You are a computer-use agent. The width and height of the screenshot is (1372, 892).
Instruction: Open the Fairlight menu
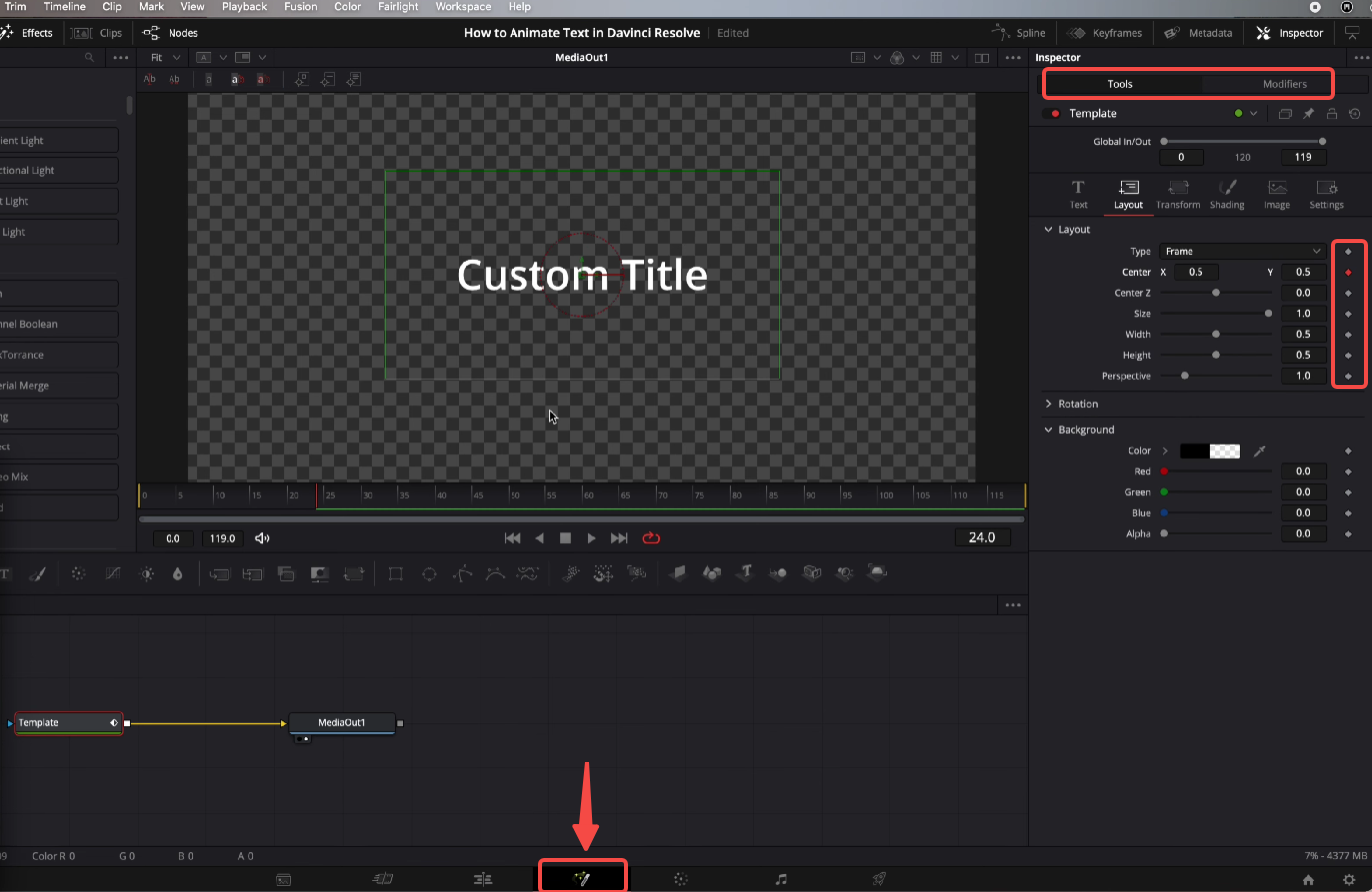coord(397,7)
